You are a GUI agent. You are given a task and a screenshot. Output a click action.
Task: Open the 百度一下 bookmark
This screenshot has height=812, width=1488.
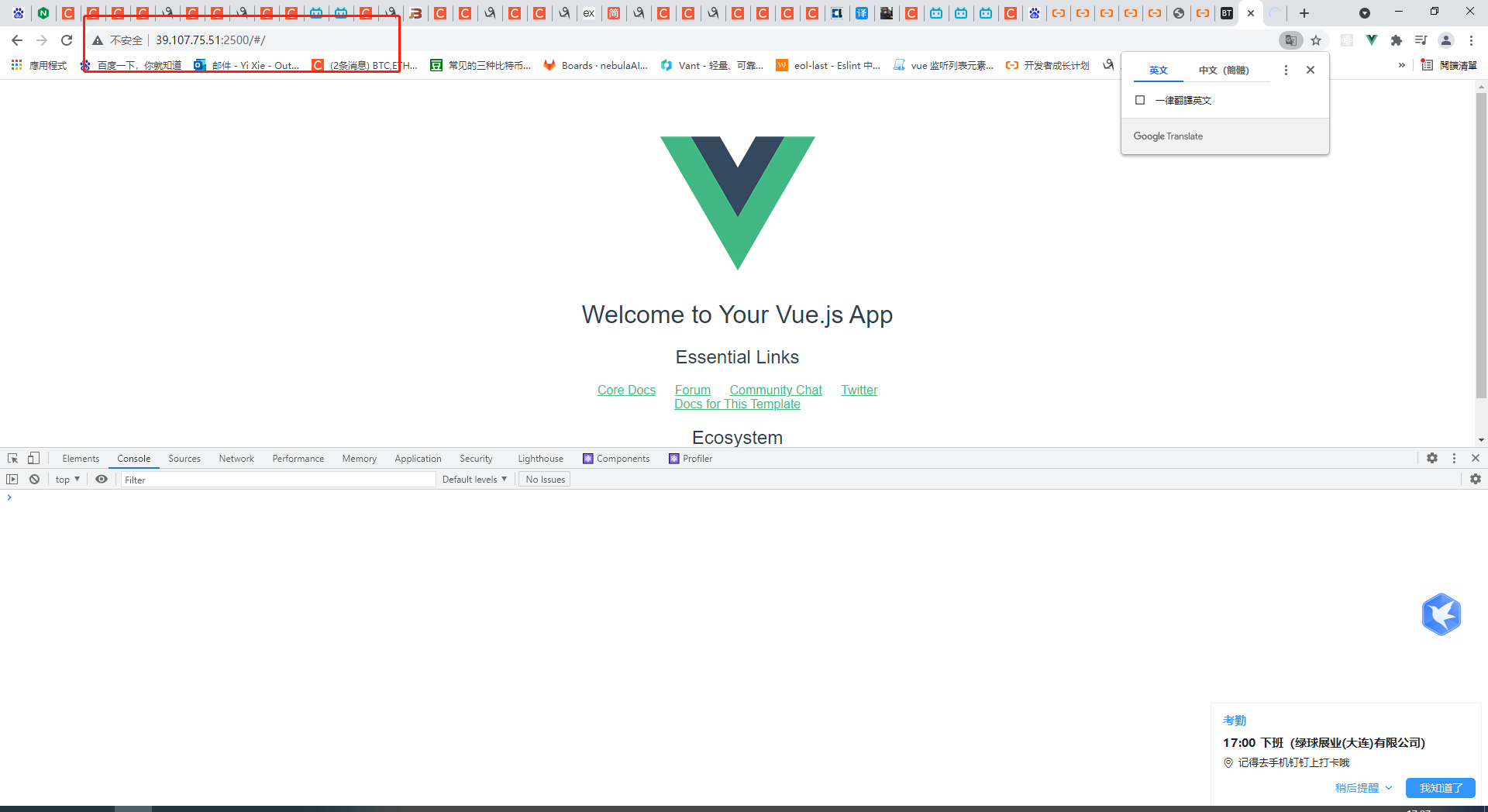coord(132,65)
